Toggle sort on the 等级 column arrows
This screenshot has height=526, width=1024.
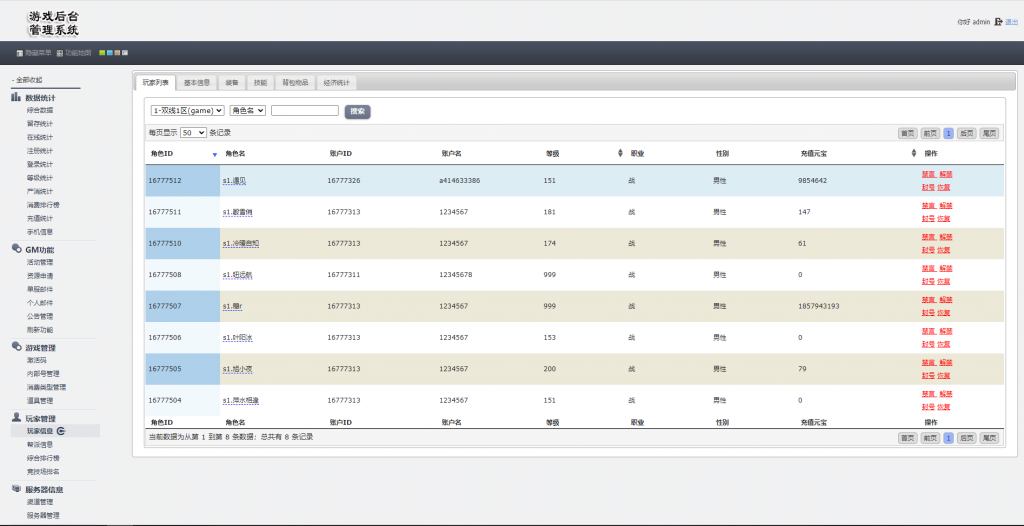(x=621, y=153)
